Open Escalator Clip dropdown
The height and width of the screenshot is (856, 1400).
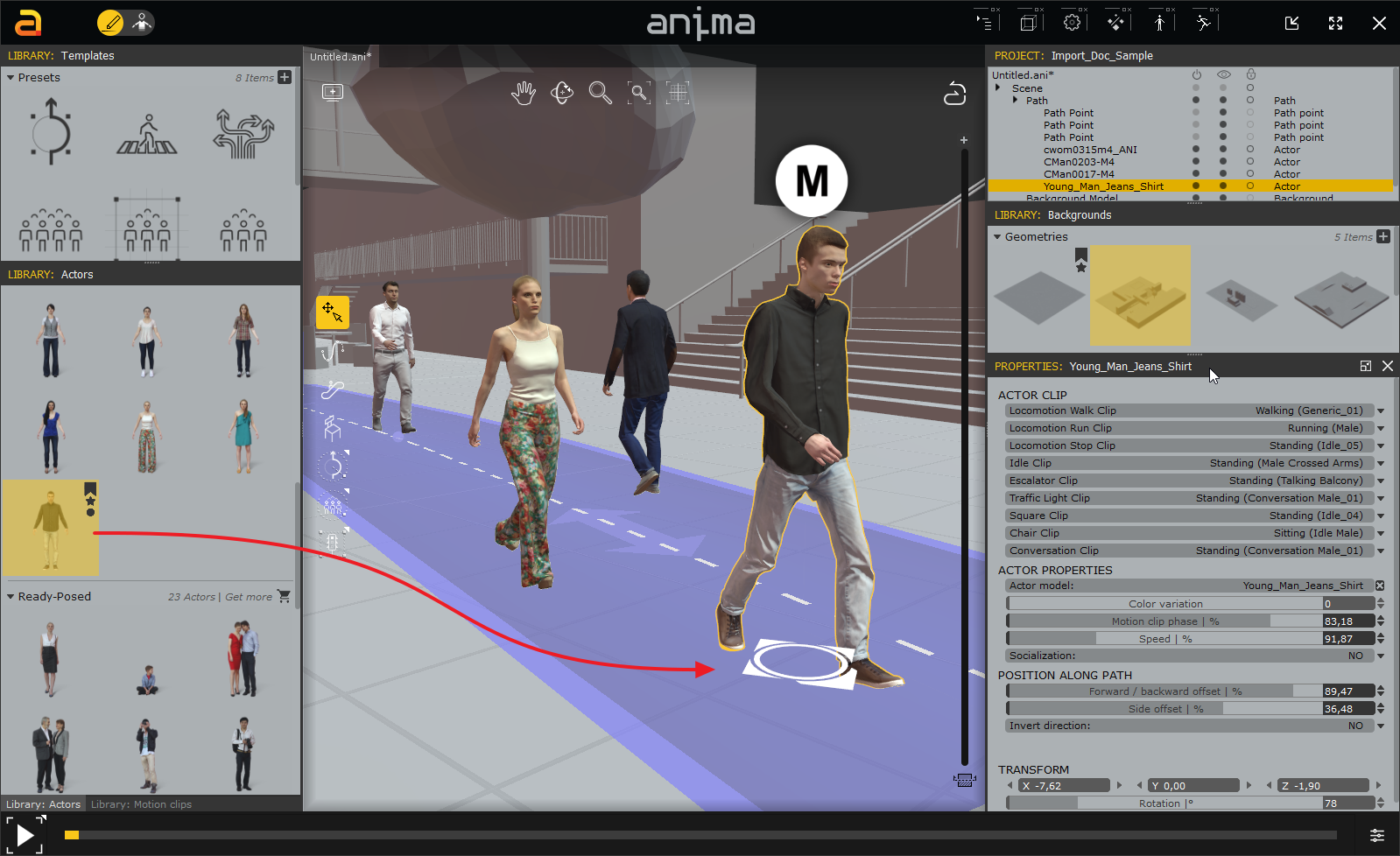1381,481
